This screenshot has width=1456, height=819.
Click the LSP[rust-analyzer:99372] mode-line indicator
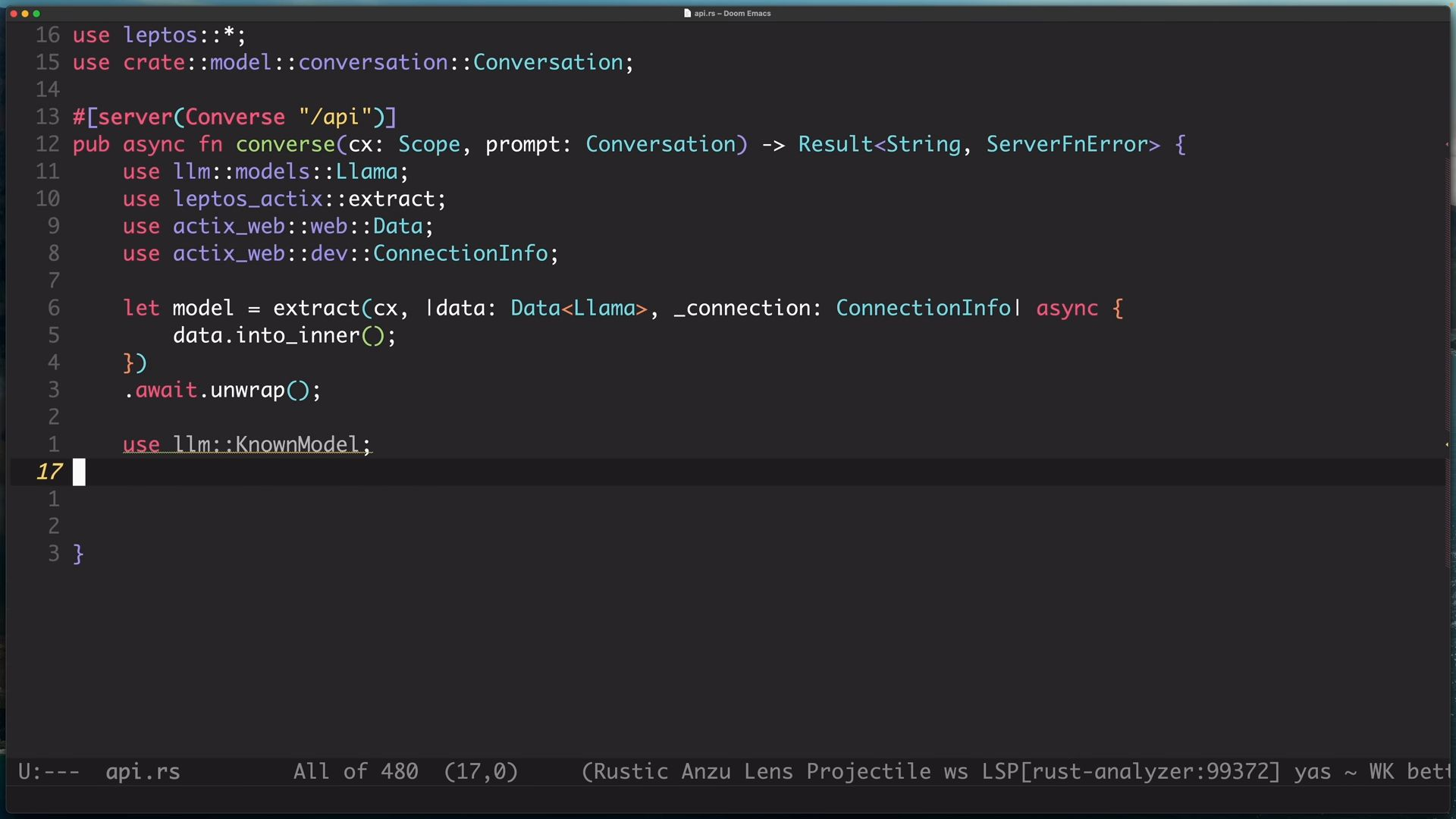click(1131, 772)
